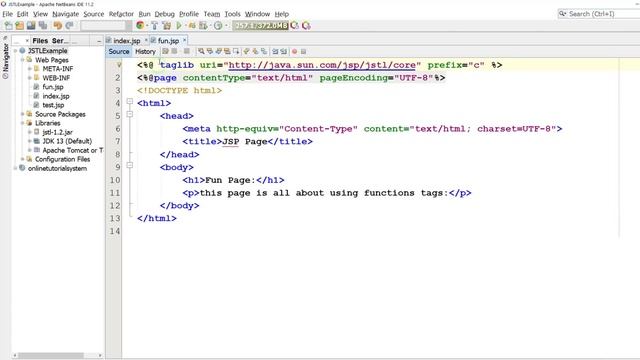Open the java.sun.com jstl core URI link
Image resolution: width=640 pixels, height=360 pixels.
[322, 65]
